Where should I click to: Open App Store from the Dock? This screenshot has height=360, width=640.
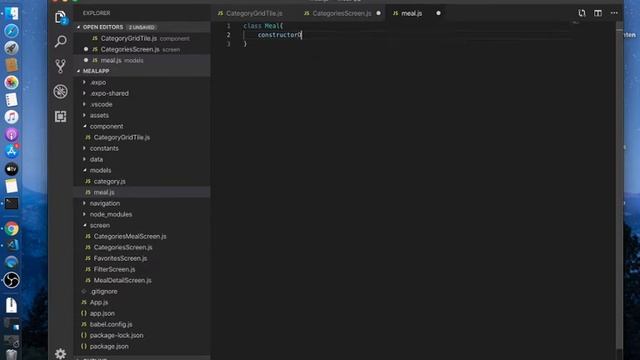(11, 151)
